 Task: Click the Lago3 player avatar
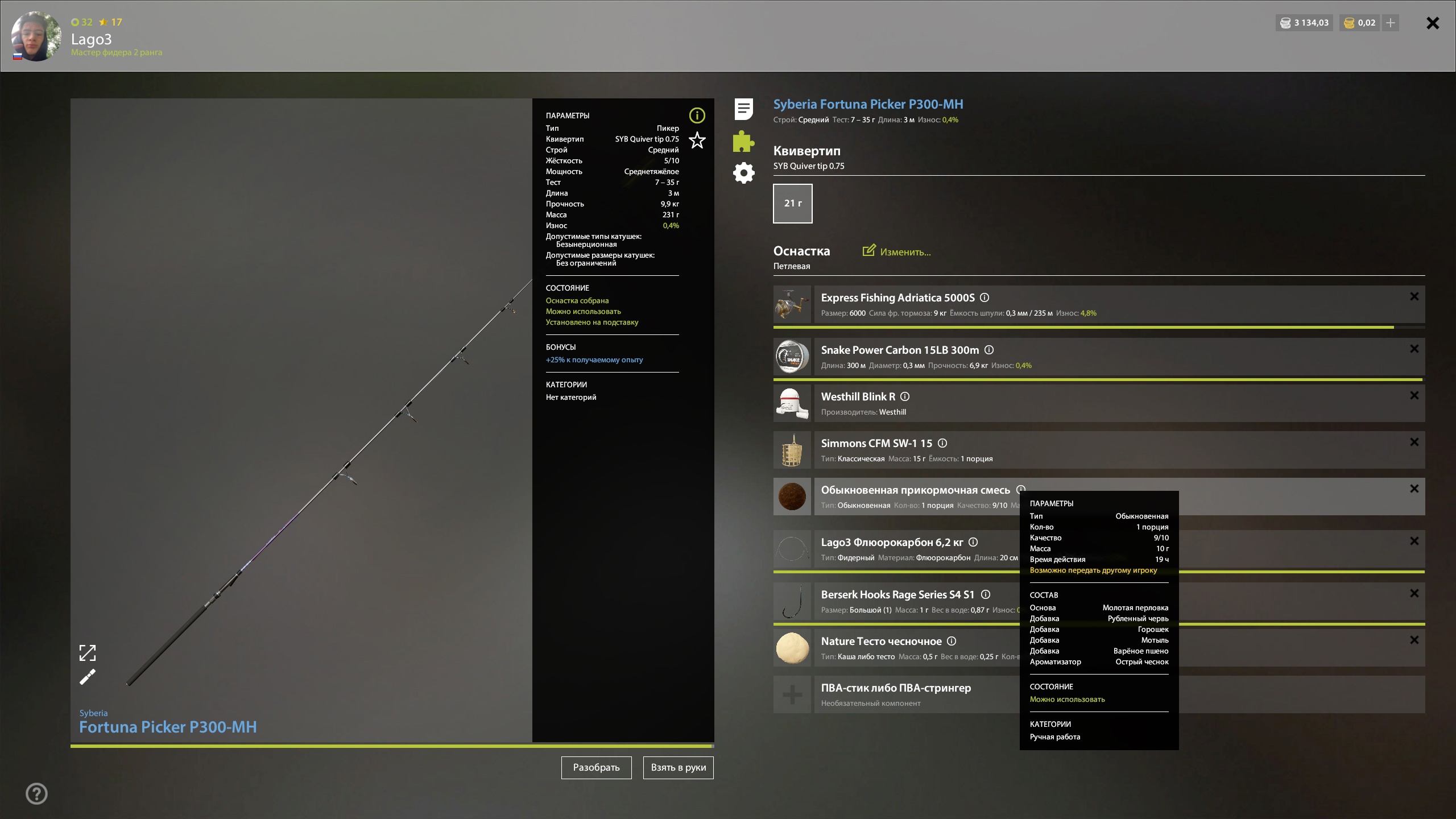pos(36,36)
